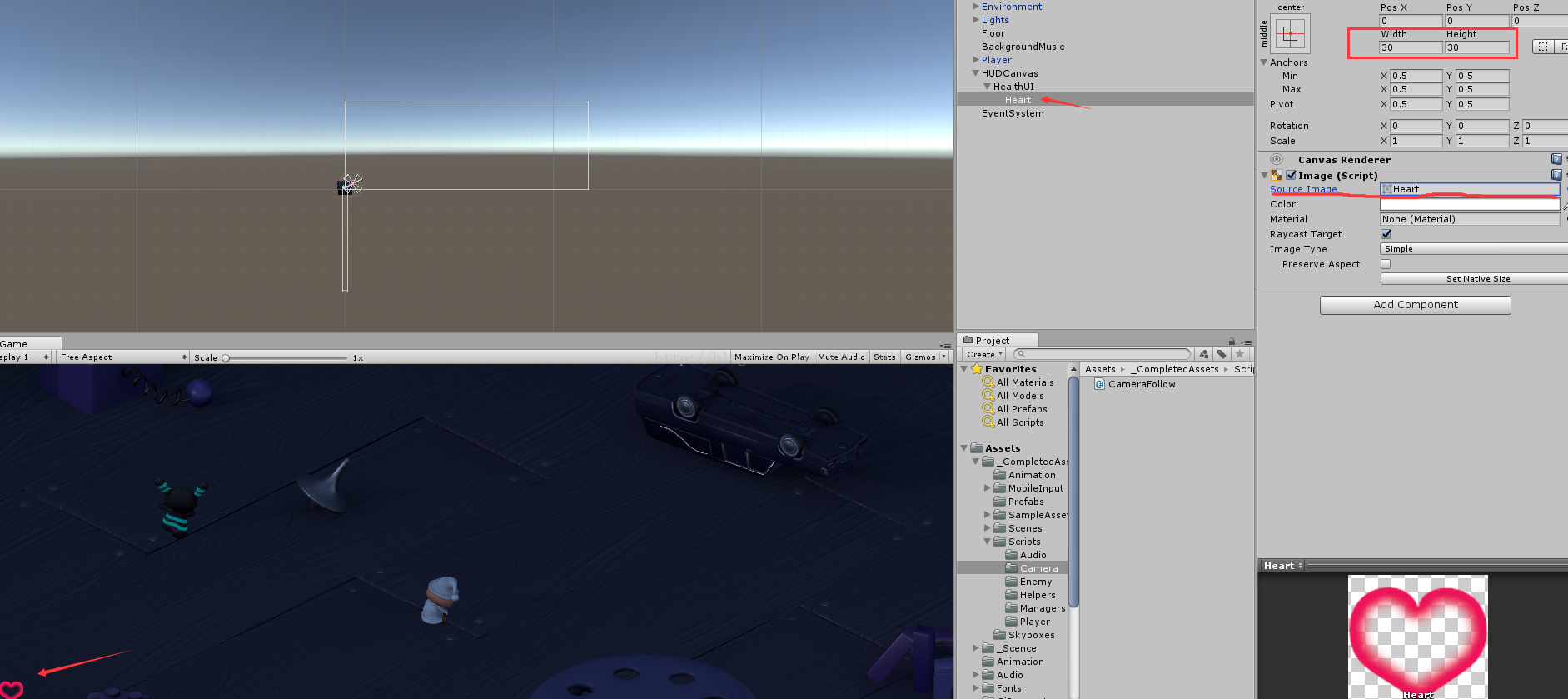Toggle the Image (Script) enabled checkbox
This screenshot has height=699, width=1568.
click(1291, 175)
